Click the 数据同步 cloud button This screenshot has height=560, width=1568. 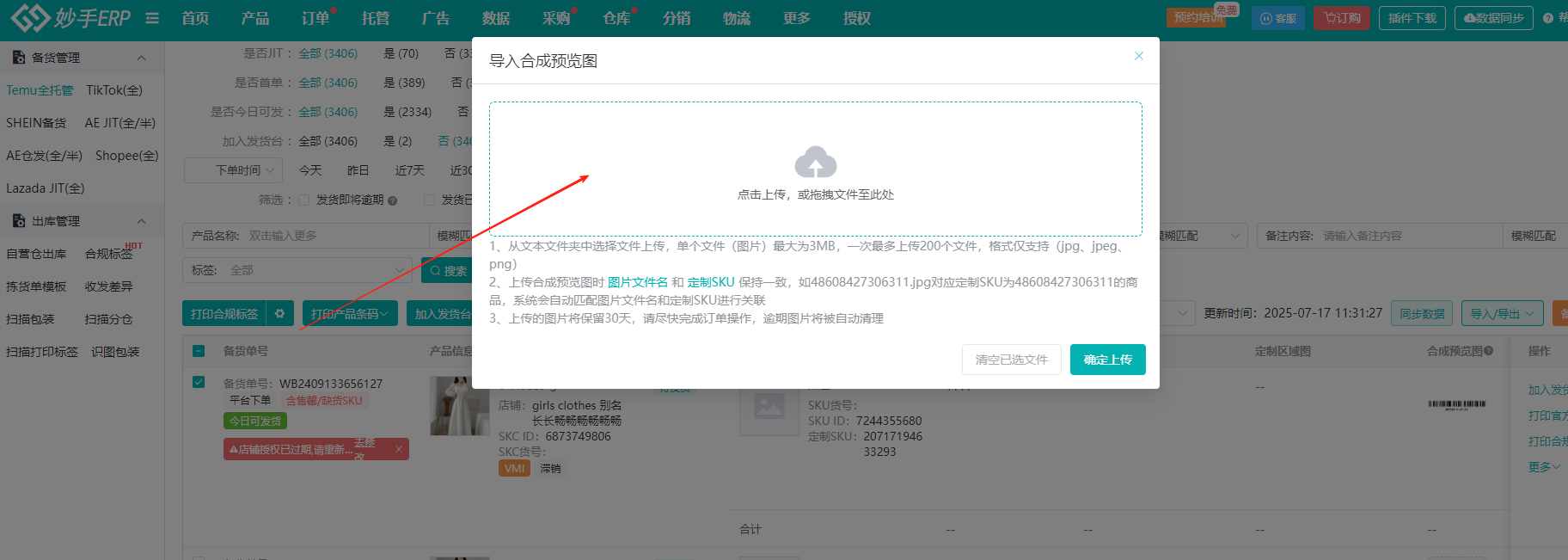pyautogui.click(x=1493, y=18)
